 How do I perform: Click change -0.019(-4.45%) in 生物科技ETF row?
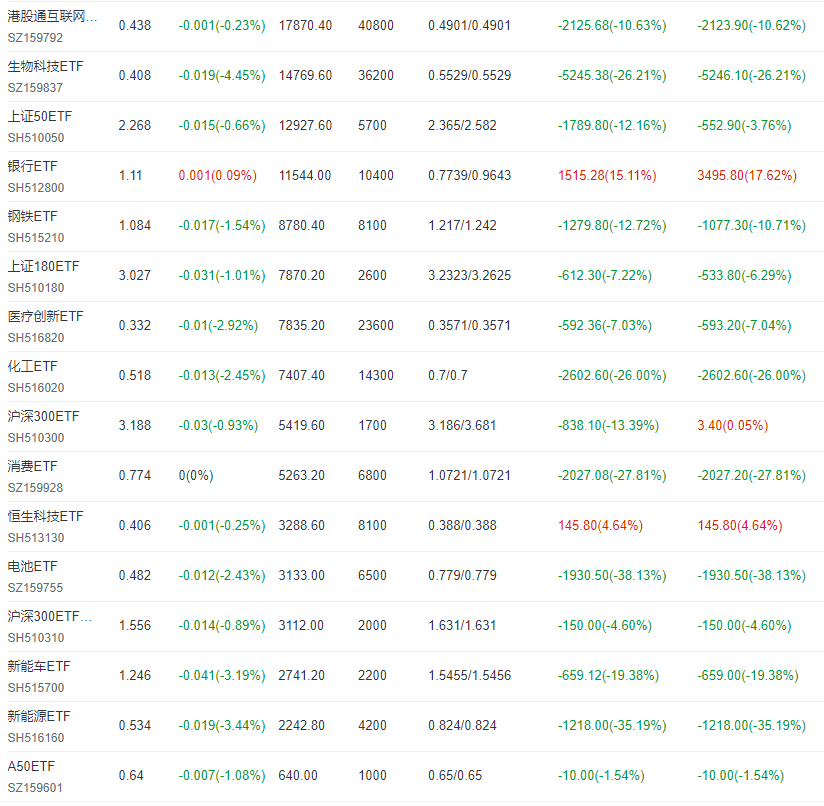point(222,75)
